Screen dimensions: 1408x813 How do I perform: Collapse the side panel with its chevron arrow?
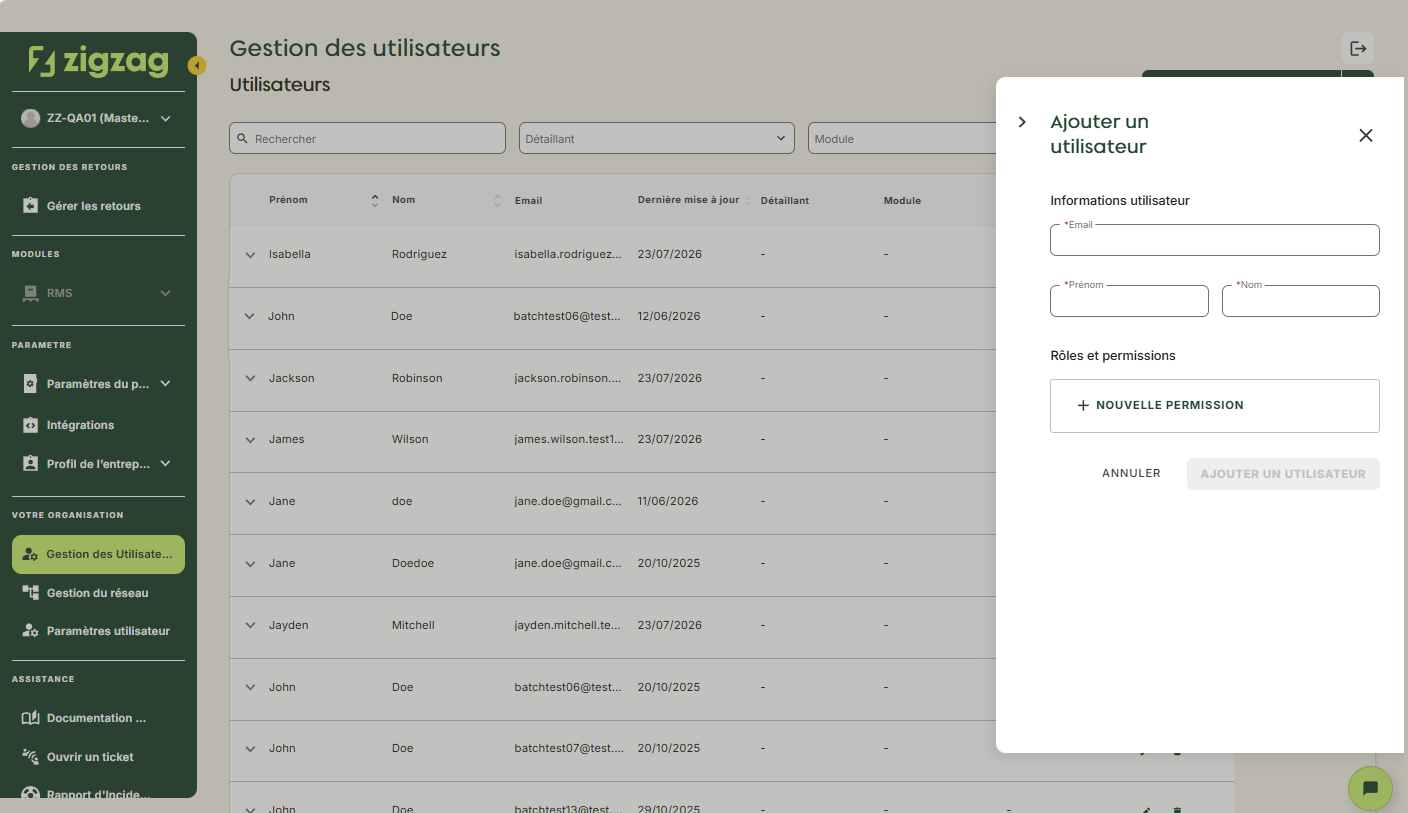pyautogui.click(x=1022, y=122)
